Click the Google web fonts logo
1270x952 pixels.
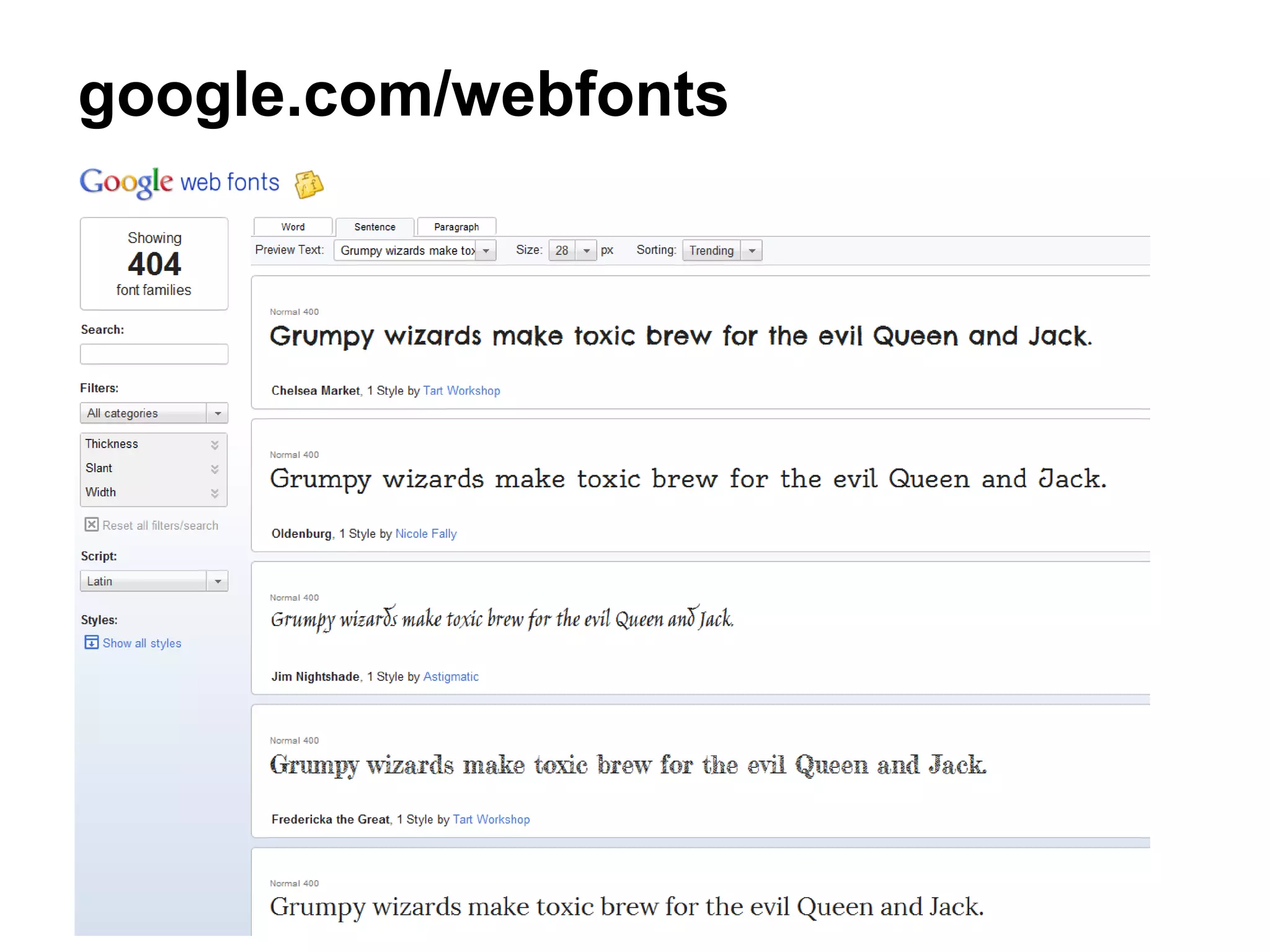pyautogui.click(x=179, y=182)
